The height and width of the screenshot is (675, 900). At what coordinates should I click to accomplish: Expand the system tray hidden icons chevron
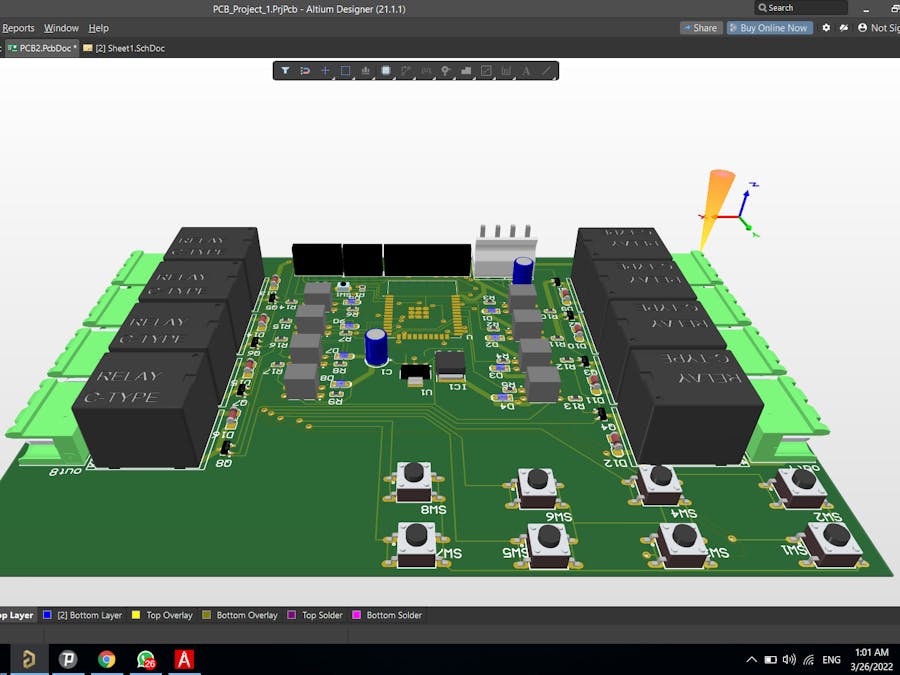click(x=752, y=660)
